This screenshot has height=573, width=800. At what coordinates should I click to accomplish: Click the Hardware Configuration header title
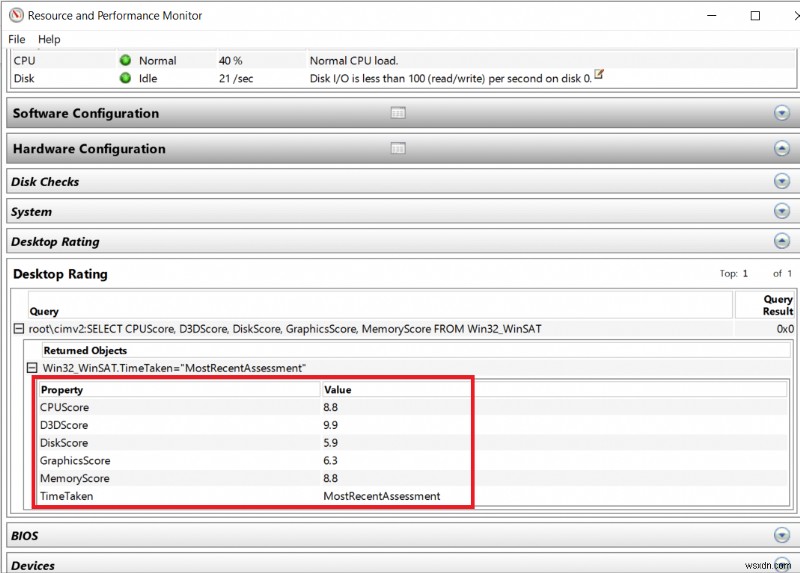(89, 149)
